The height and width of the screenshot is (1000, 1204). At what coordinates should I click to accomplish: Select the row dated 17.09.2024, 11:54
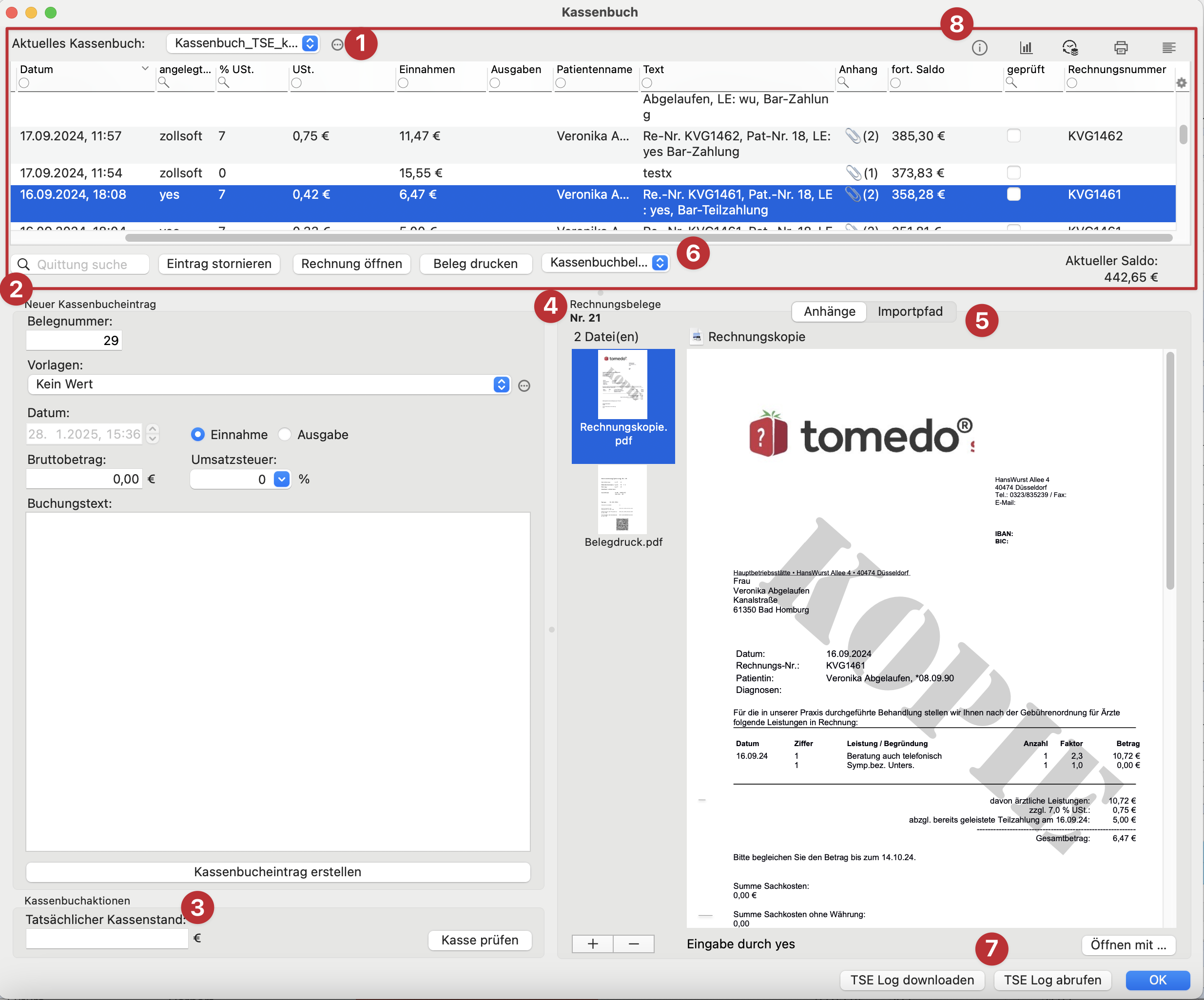pos(593,173)
